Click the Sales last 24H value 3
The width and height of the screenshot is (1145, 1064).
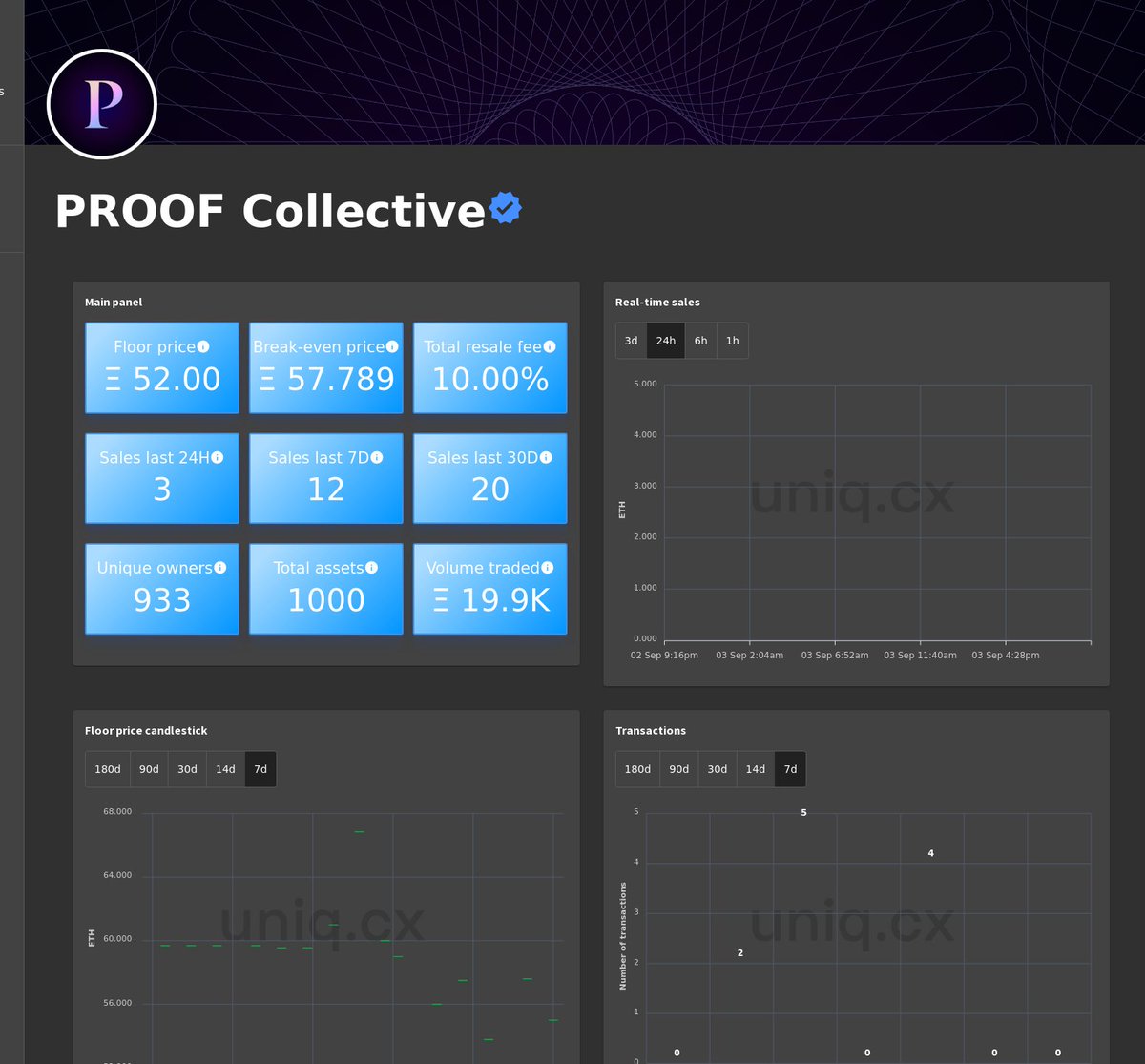pos(162,490)
